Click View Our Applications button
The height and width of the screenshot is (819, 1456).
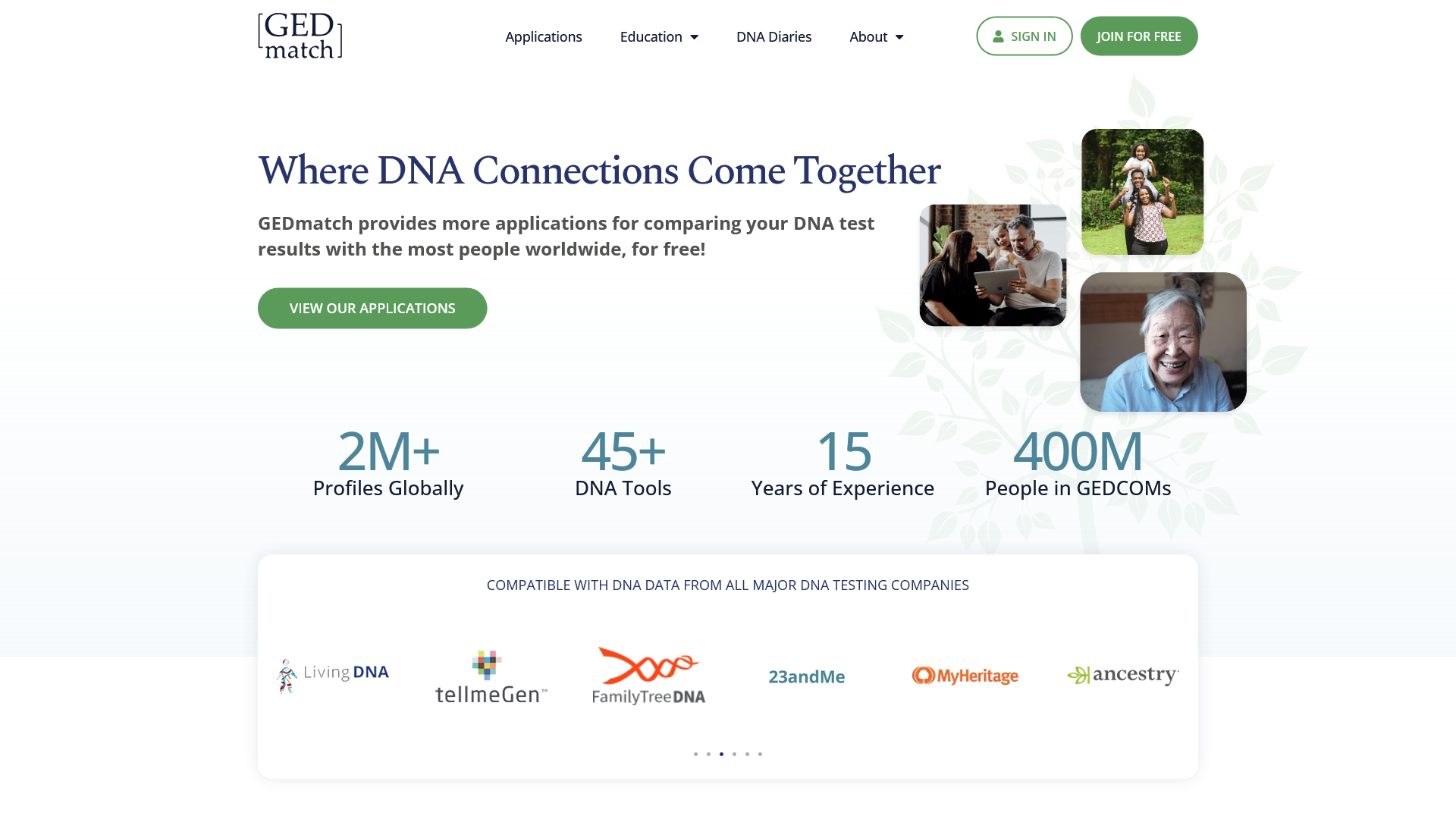pyautogui.click(x=372, y=308)
